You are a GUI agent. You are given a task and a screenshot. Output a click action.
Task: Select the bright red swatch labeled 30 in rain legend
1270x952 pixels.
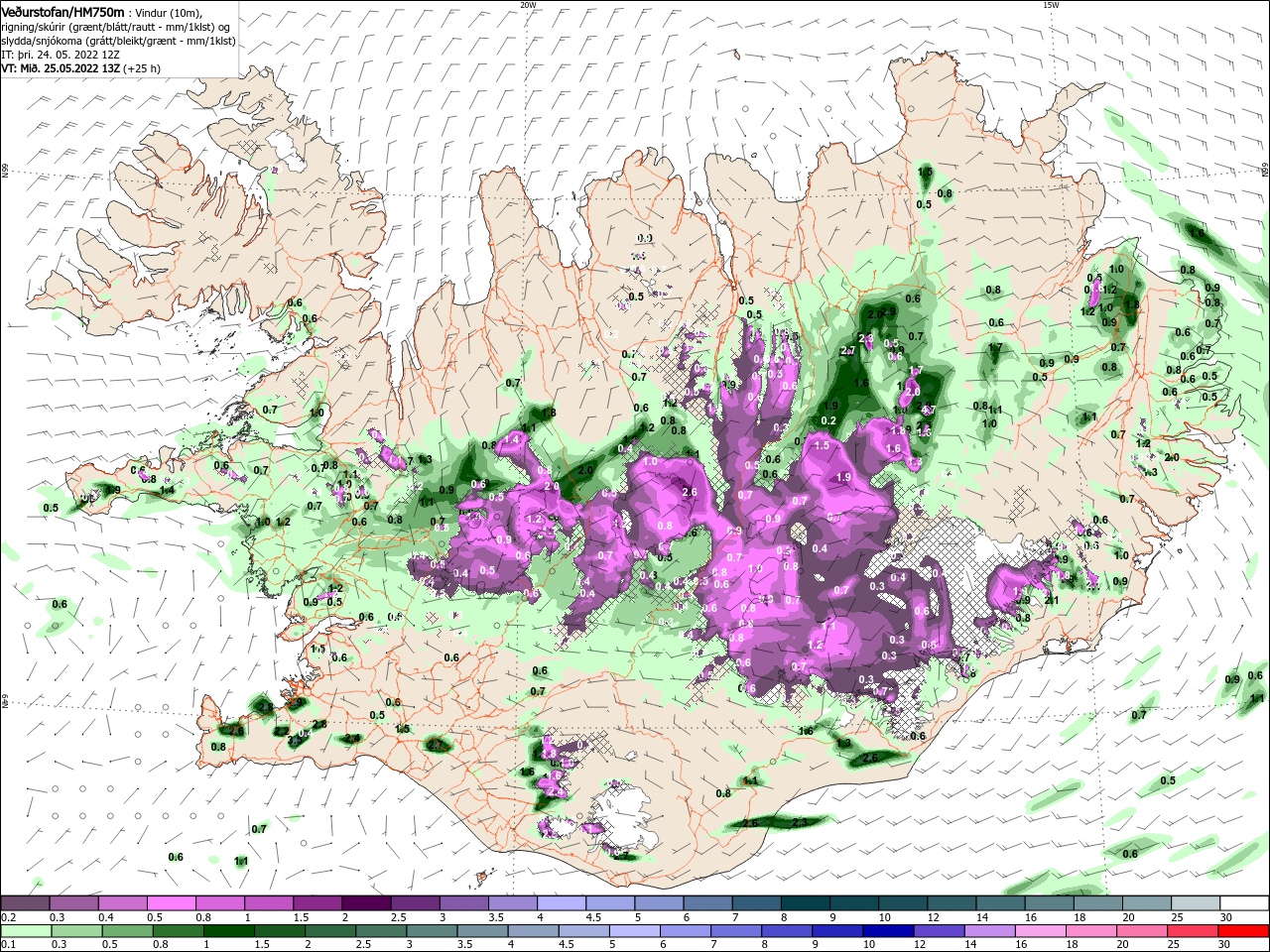(1245, 931)
